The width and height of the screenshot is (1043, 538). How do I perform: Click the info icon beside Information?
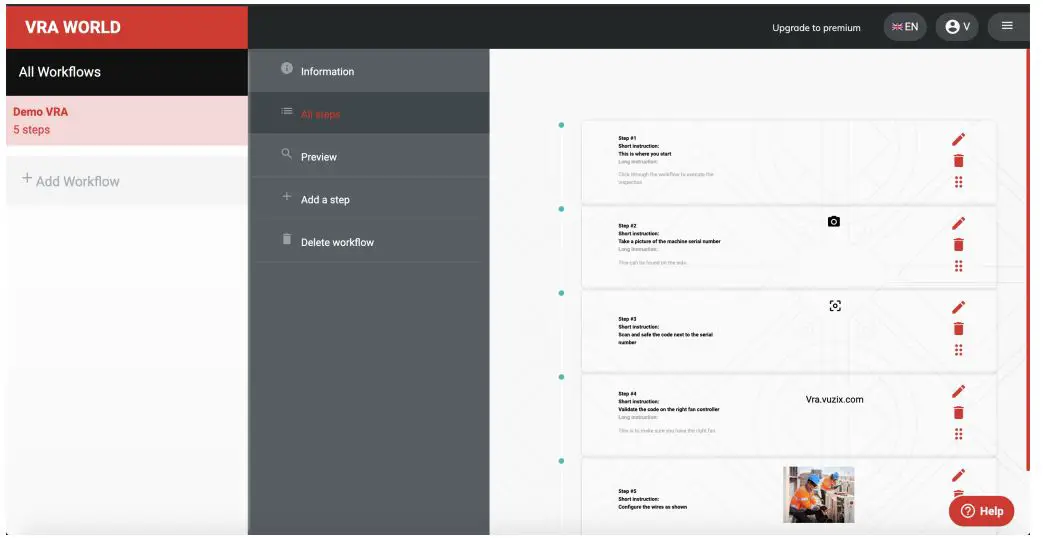click(x=287, y=68)
